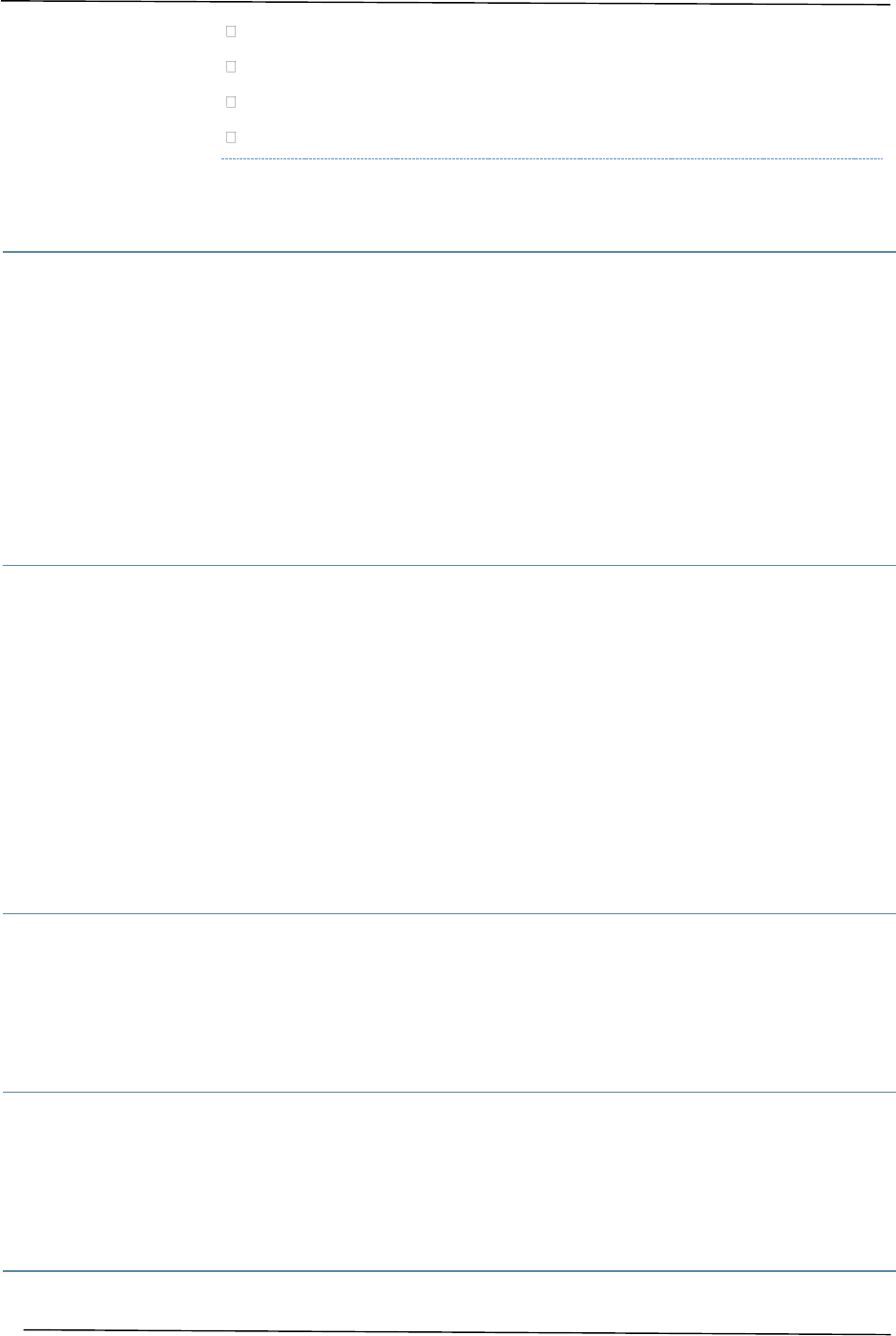Click the blue dashed divider under the checkboxes
896x1336 pixels.
tap(552, 158)
